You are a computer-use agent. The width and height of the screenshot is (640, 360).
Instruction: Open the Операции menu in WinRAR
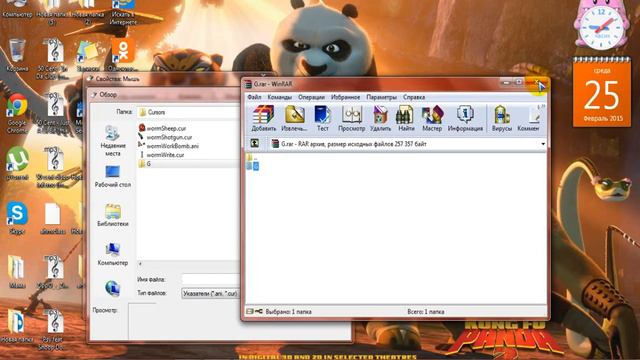pyautogui.click(x=311, y=97)
